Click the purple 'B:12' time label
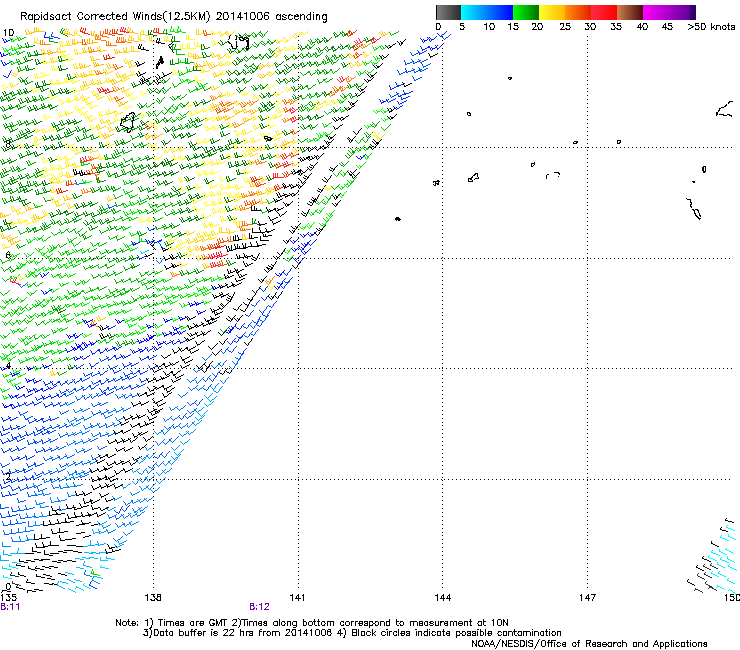Viewport: 740px width, 650px height. (260, 607)
